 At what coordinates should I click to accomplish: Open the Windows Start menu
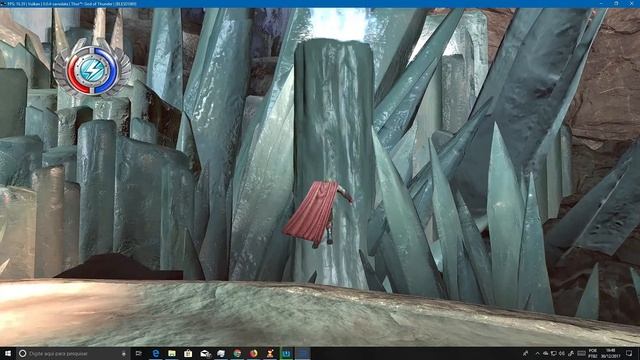click(x=7, y=353)
